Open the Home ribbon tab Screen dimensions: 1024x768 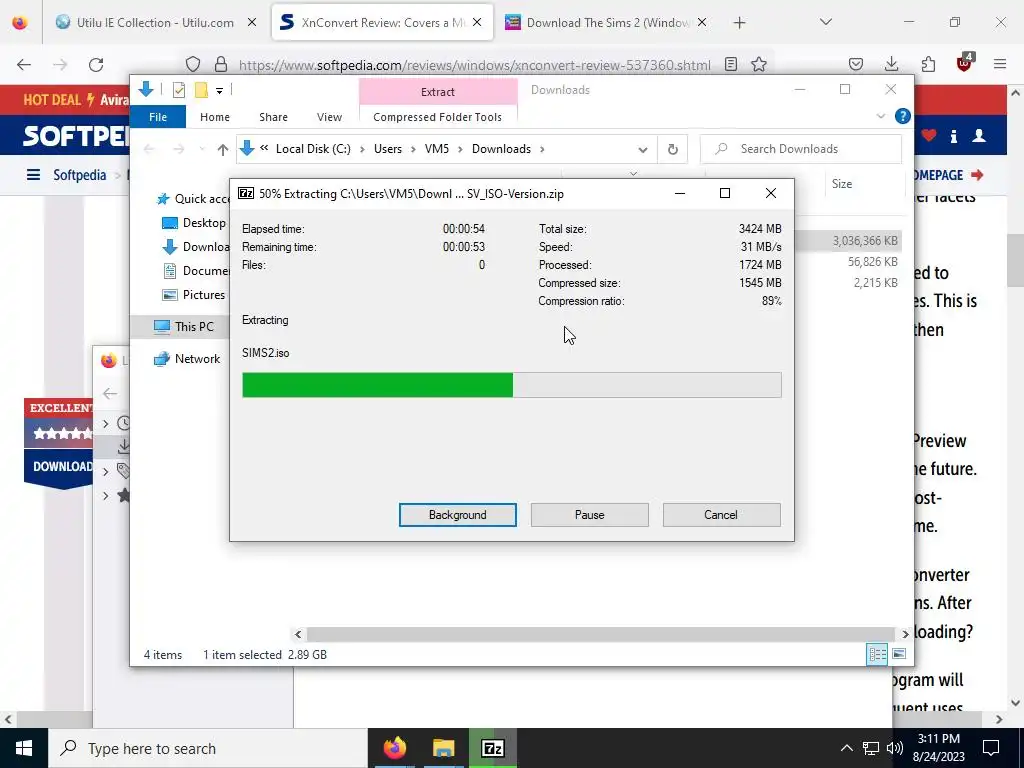click(x=215, y=117)
